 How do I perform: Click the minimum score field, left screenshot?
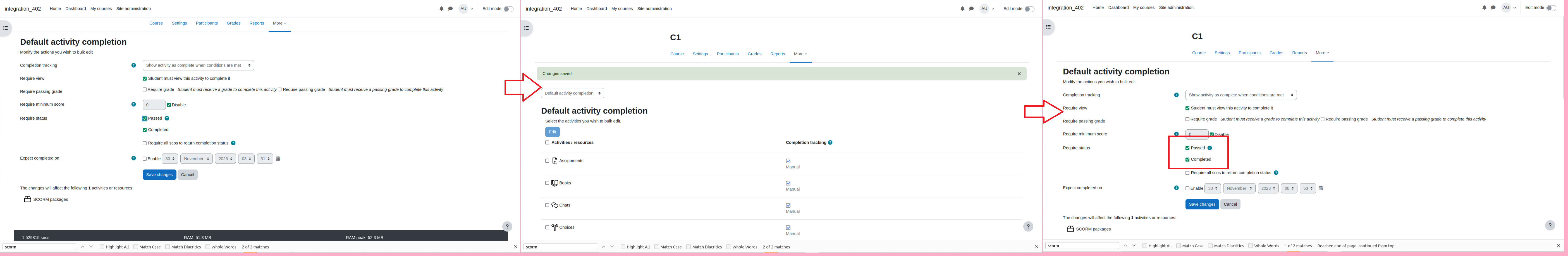pos(154,105)
